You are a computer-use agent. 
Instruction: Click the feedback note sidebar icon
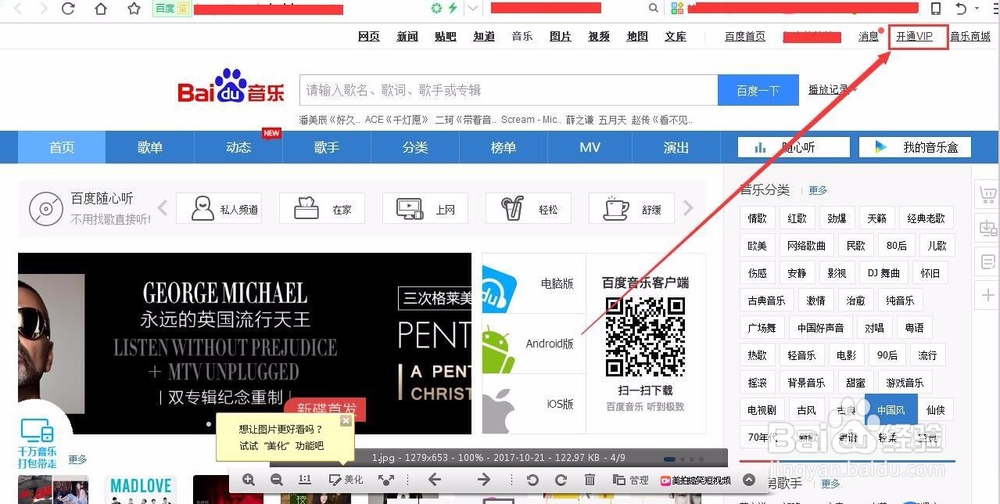(987, 262)
